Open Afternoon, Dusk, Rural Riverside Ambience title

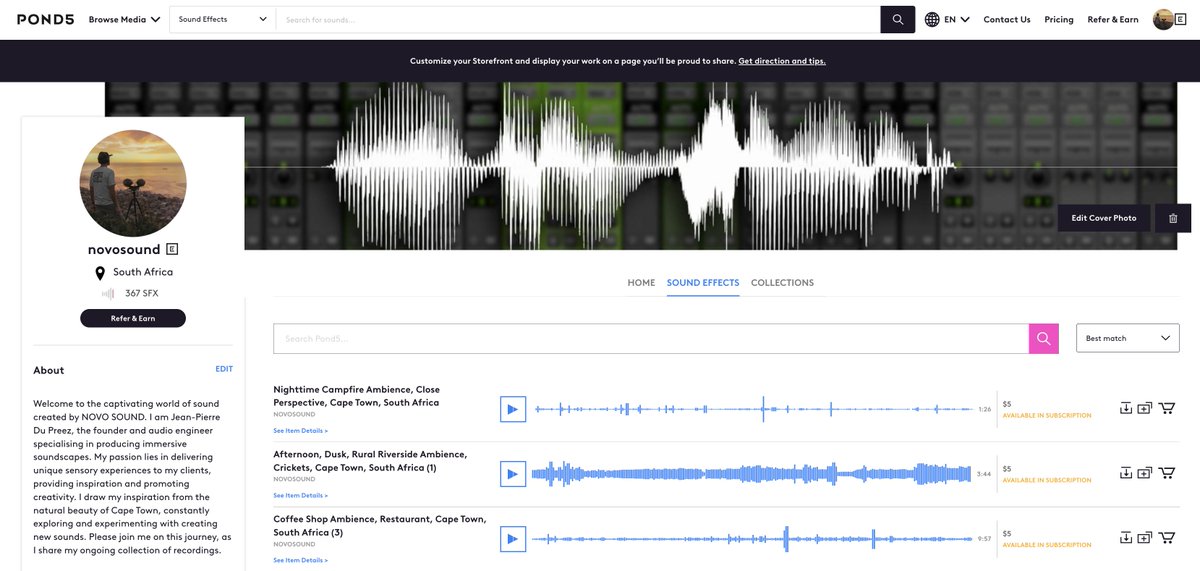tap(370, 461)
